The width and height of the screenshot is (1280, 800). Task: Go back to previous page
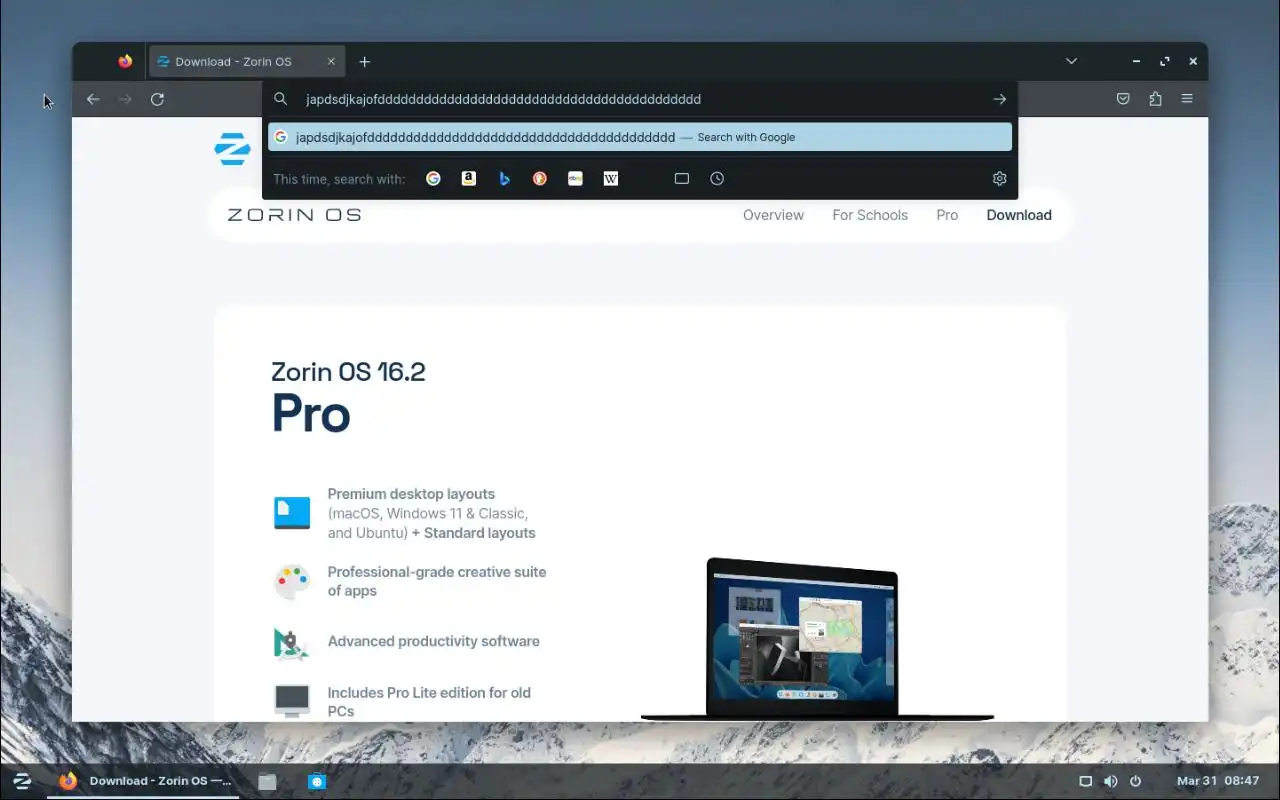(93, 99)
